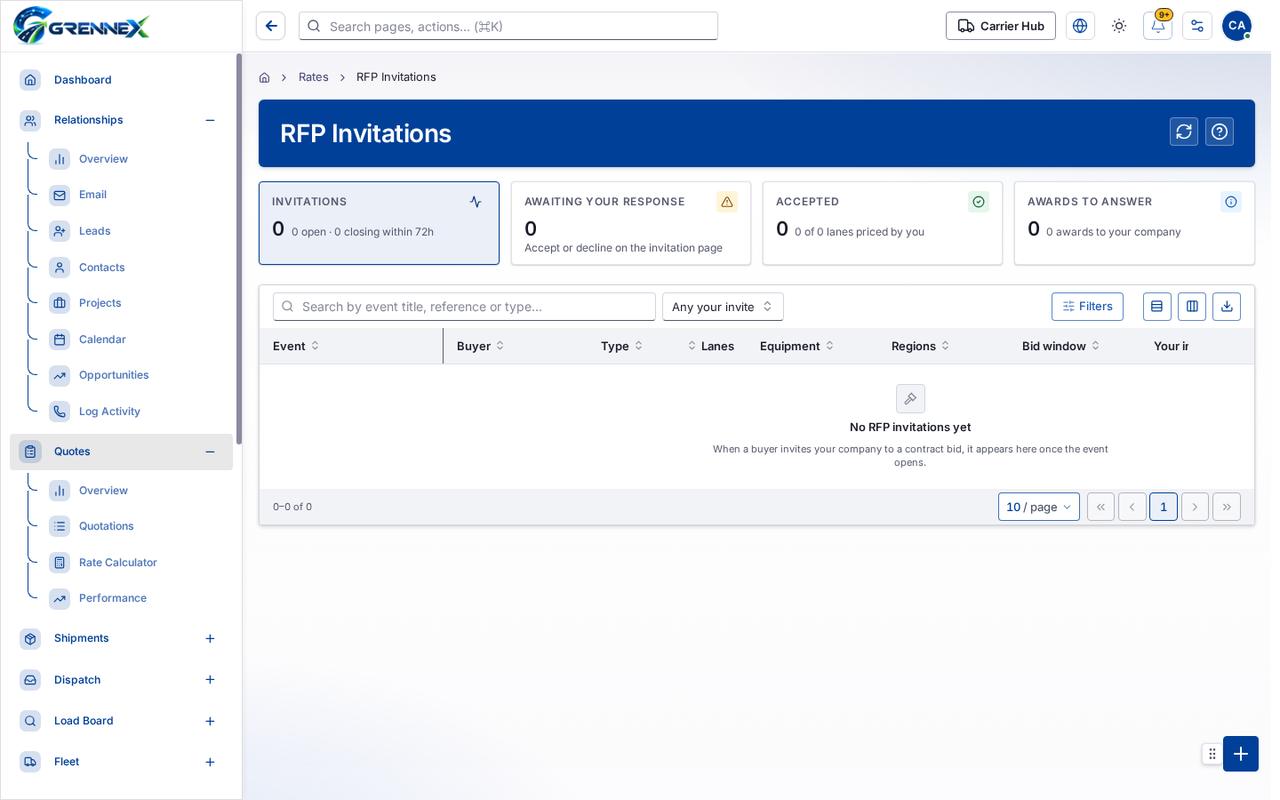Download the invitations export

pos(1227,307)
